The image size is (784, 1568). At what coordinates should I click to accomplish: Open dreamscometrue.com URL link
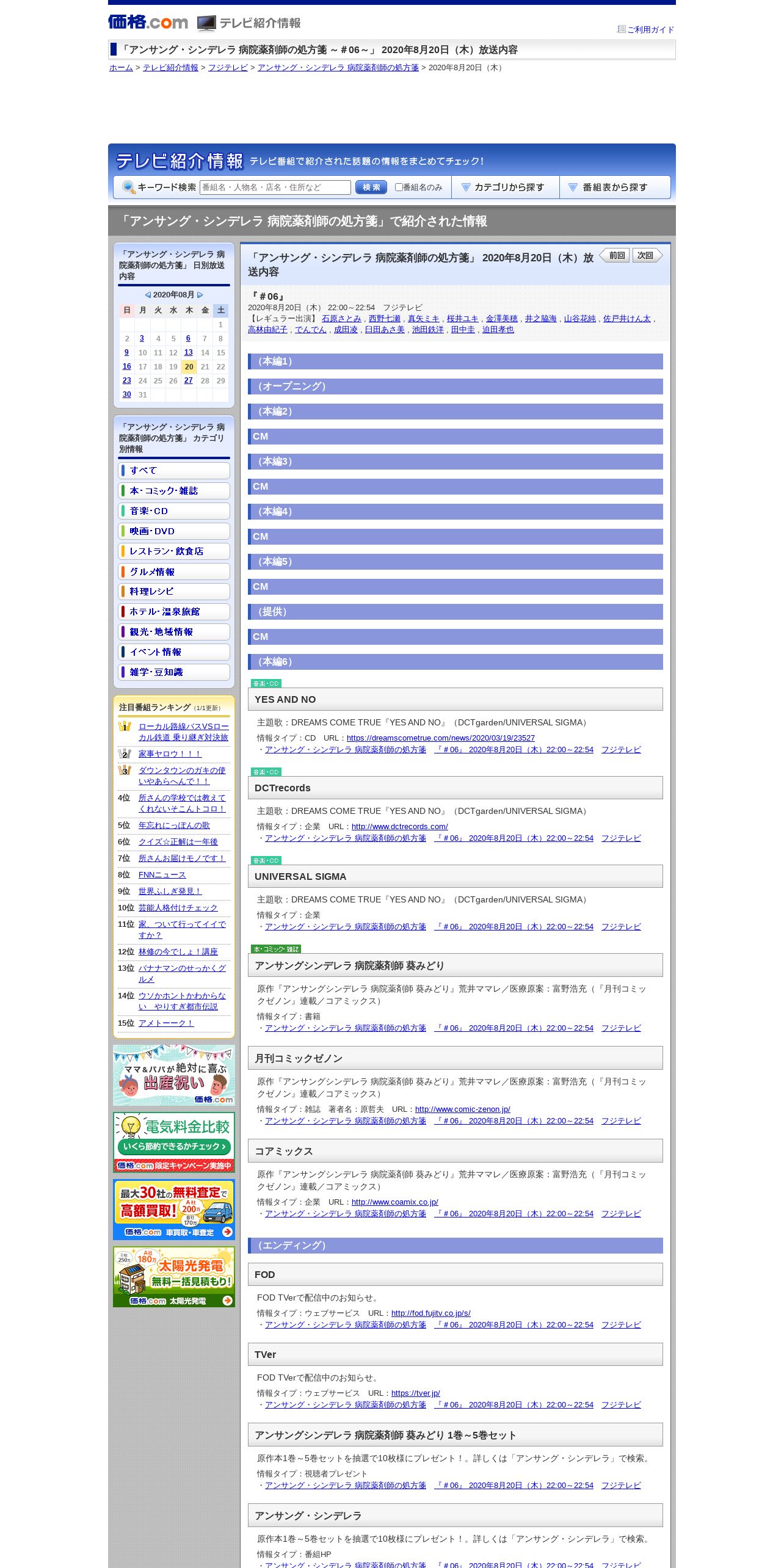[441, 738]
